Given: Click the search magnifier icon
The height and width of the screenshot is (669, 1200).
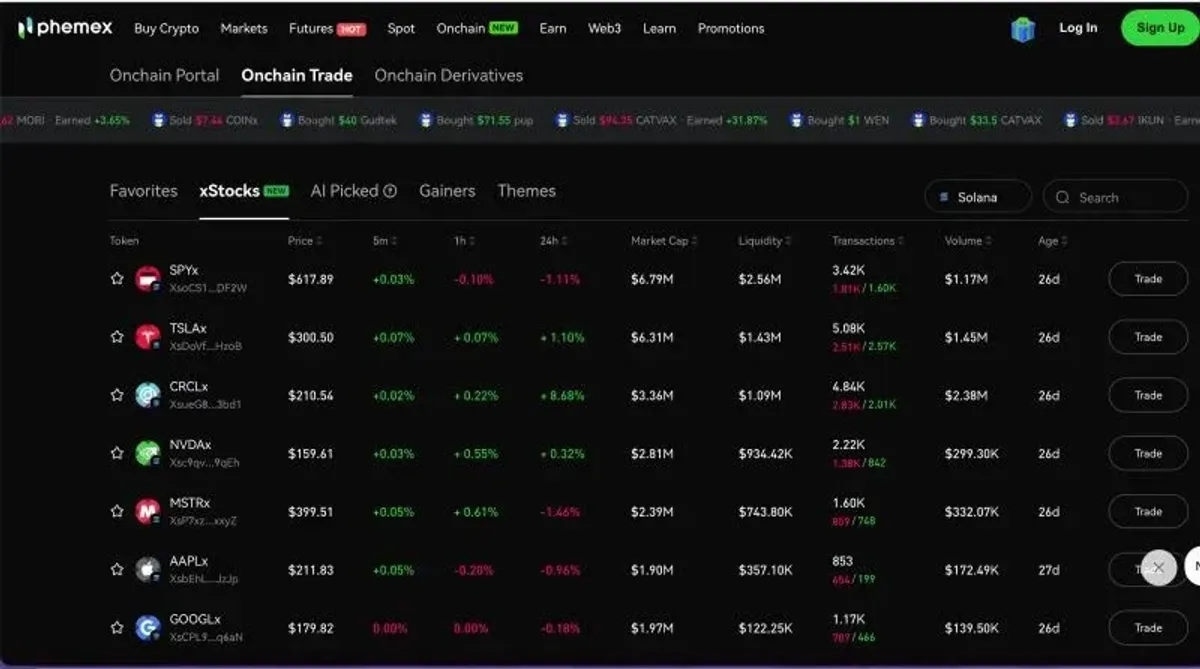Looking at the screenshot, I should (x=1062, y=197).
